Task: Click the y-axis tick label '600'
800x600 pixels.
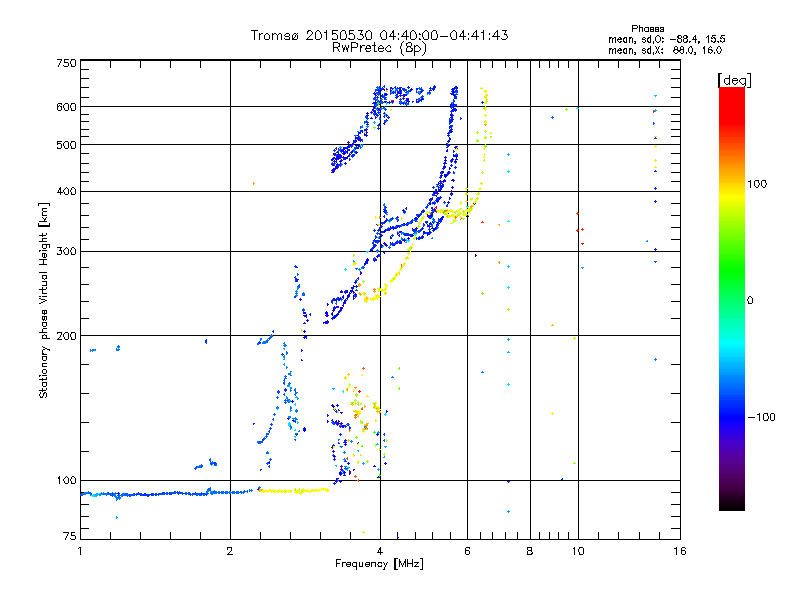Action: [66, 107]
